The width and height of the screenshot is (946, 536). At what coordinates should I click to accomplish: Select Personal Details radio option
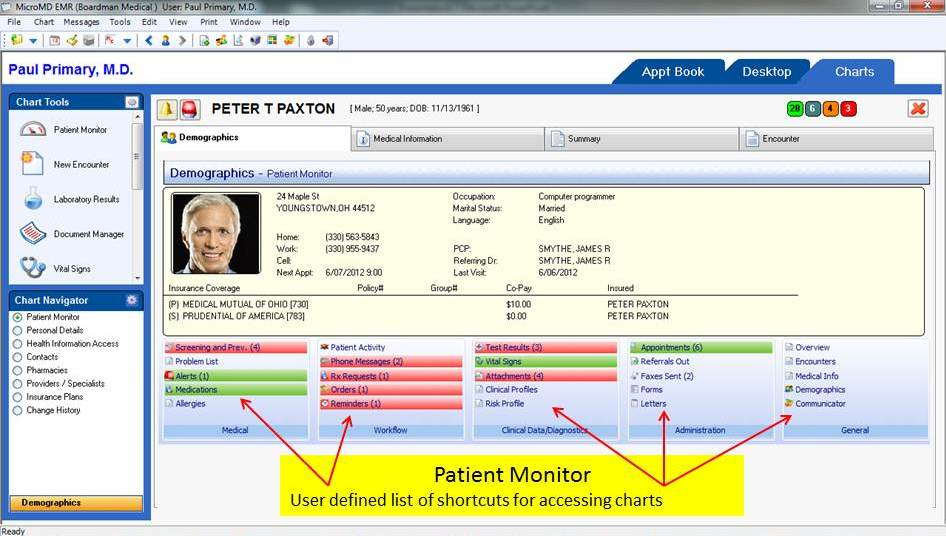pyautogui.click(x=17, y=330)
